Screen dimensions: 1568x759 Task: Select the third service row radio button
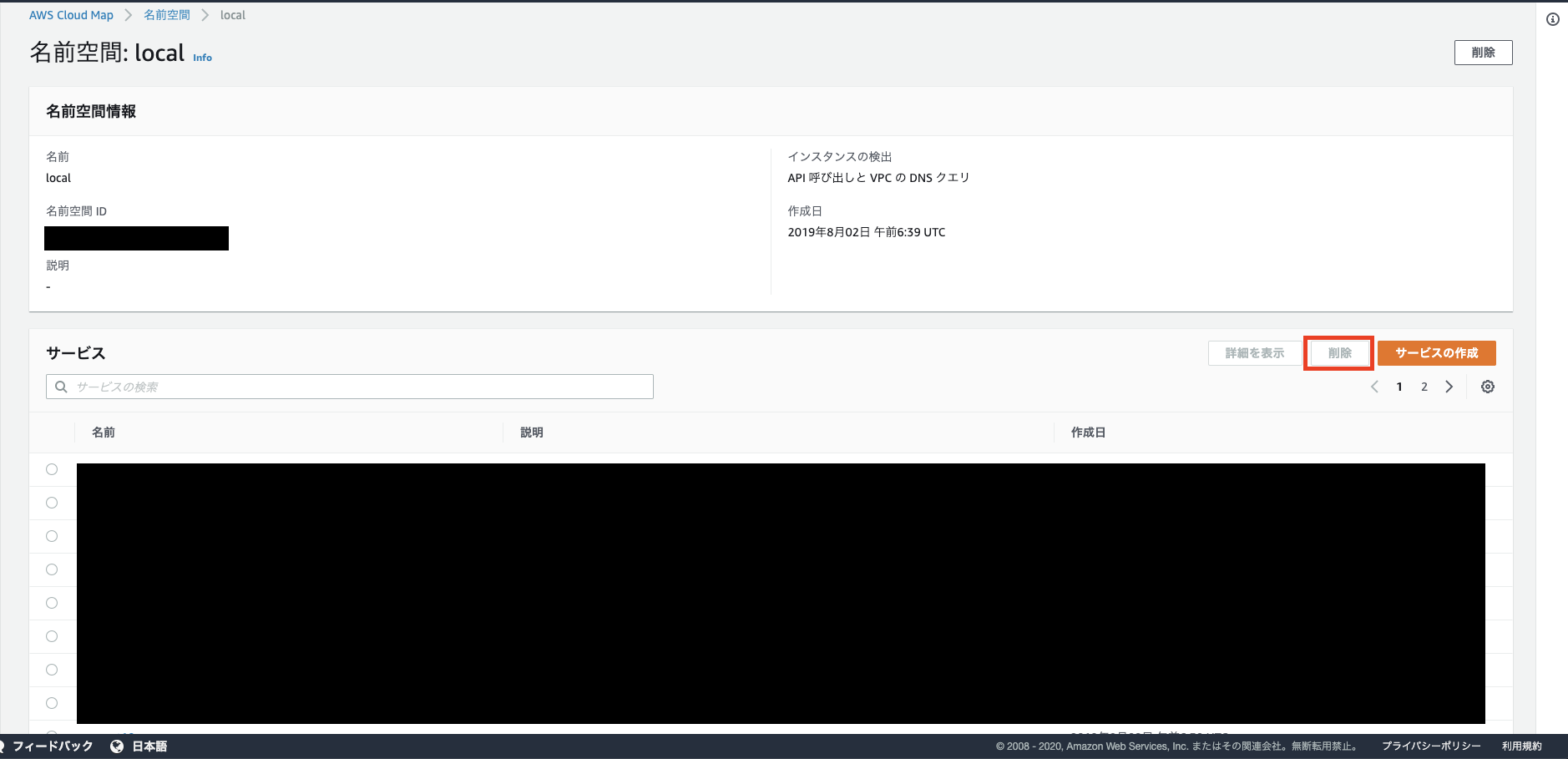[x=52, y=536]
